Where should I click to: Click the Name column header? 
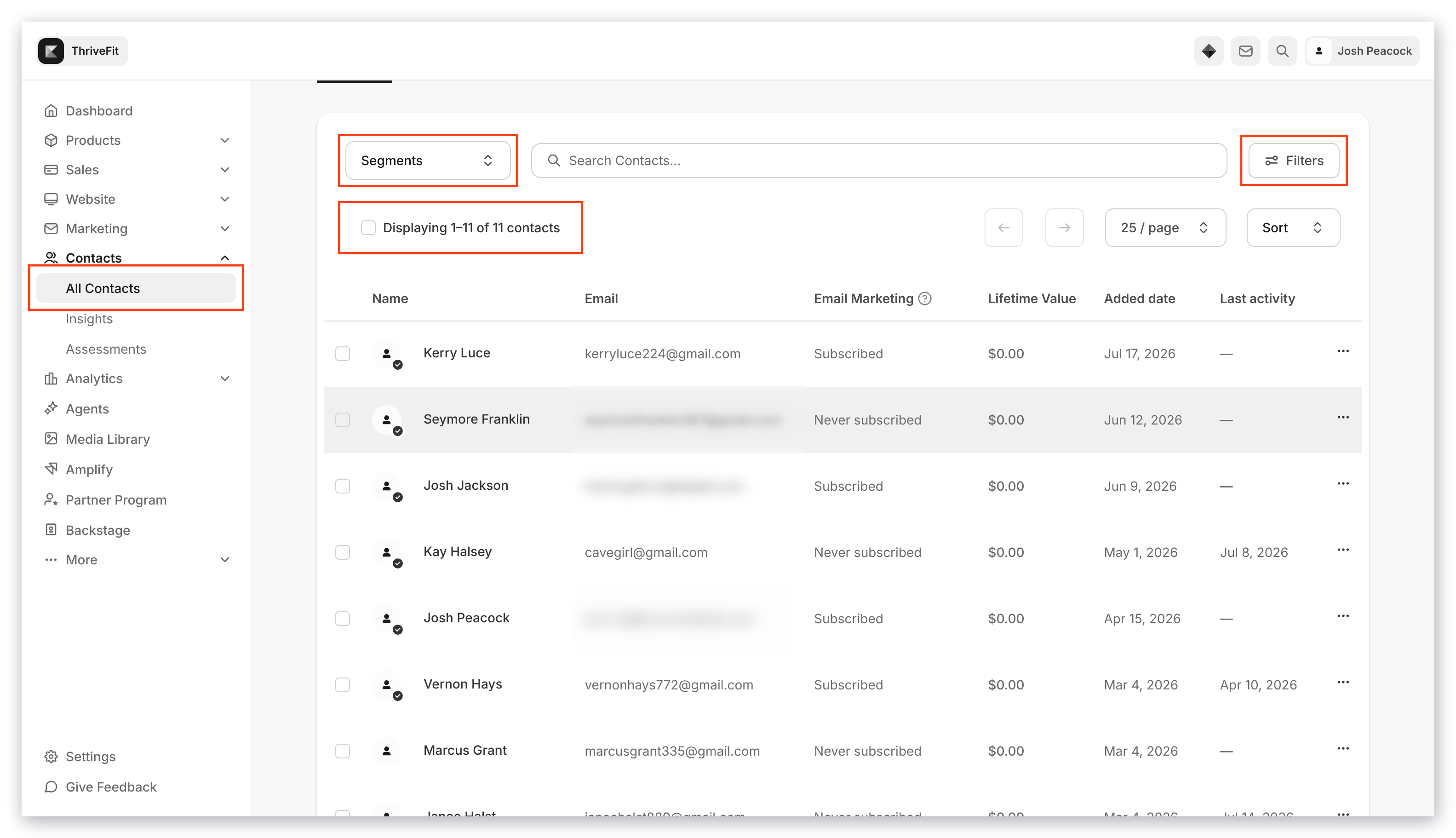[390, 298]
